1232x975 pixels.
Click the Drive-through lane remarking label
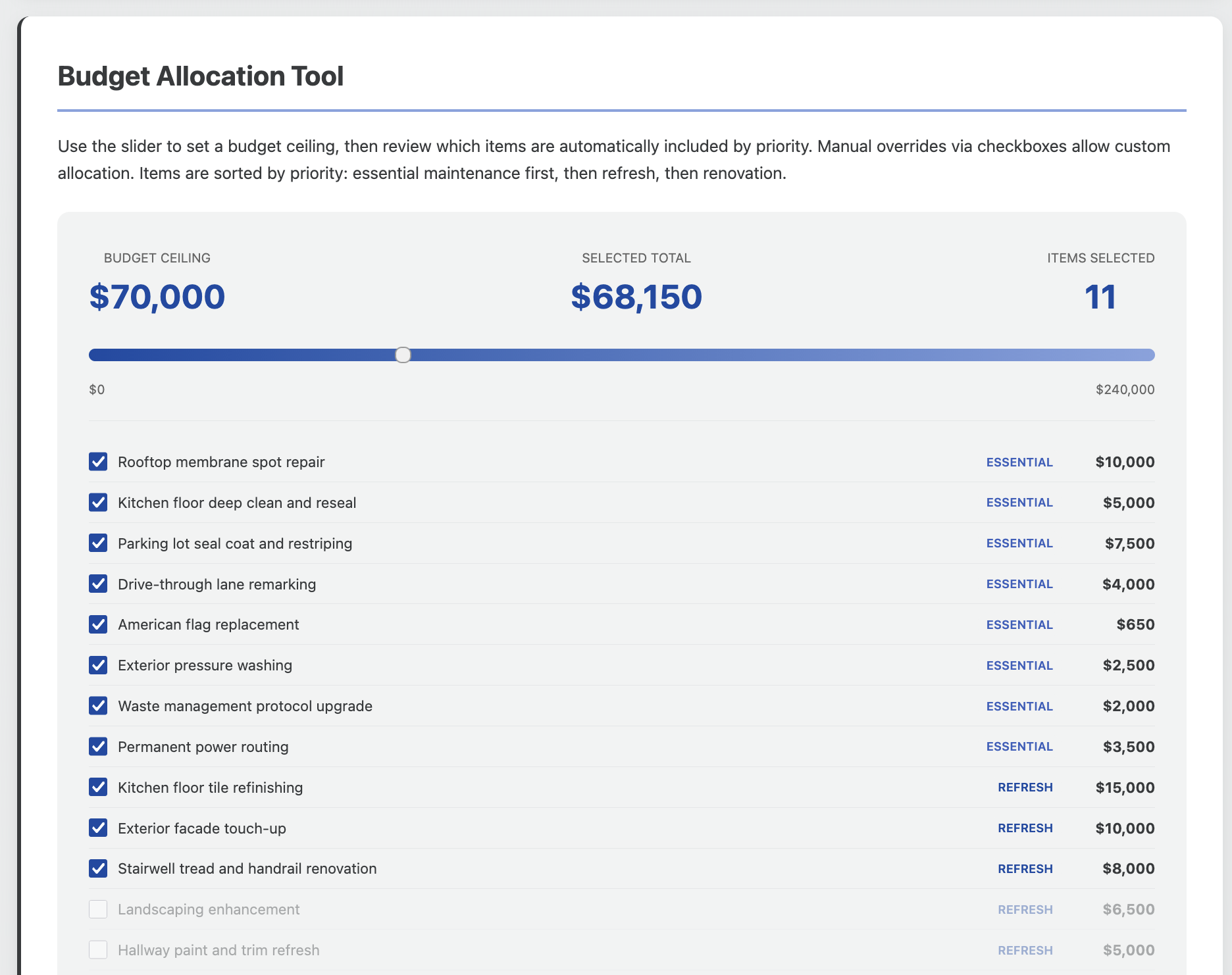coord(217,584)
